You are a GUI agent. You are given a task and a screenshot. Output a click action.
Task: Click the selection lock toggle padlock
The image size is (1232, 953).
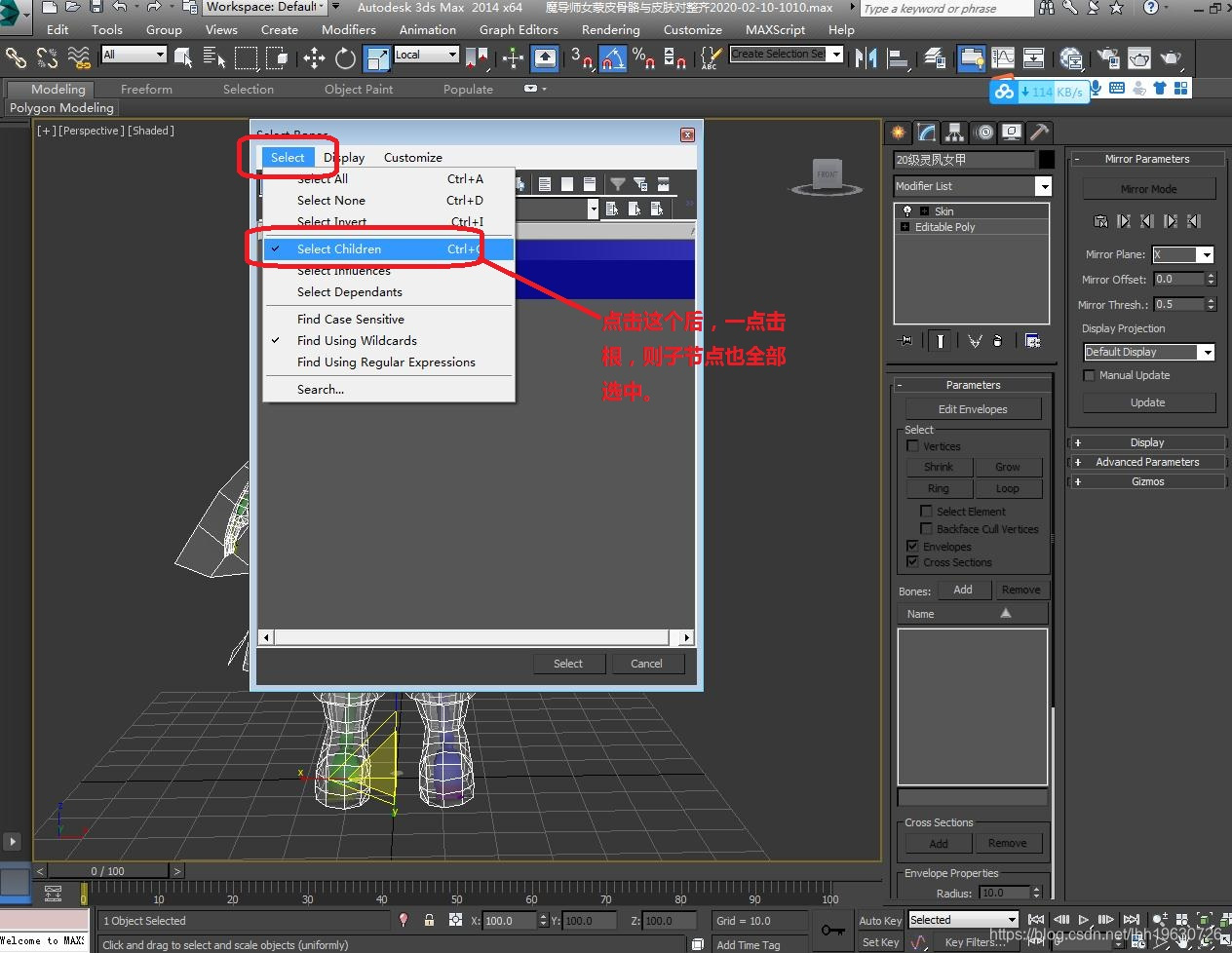point(429,920)
